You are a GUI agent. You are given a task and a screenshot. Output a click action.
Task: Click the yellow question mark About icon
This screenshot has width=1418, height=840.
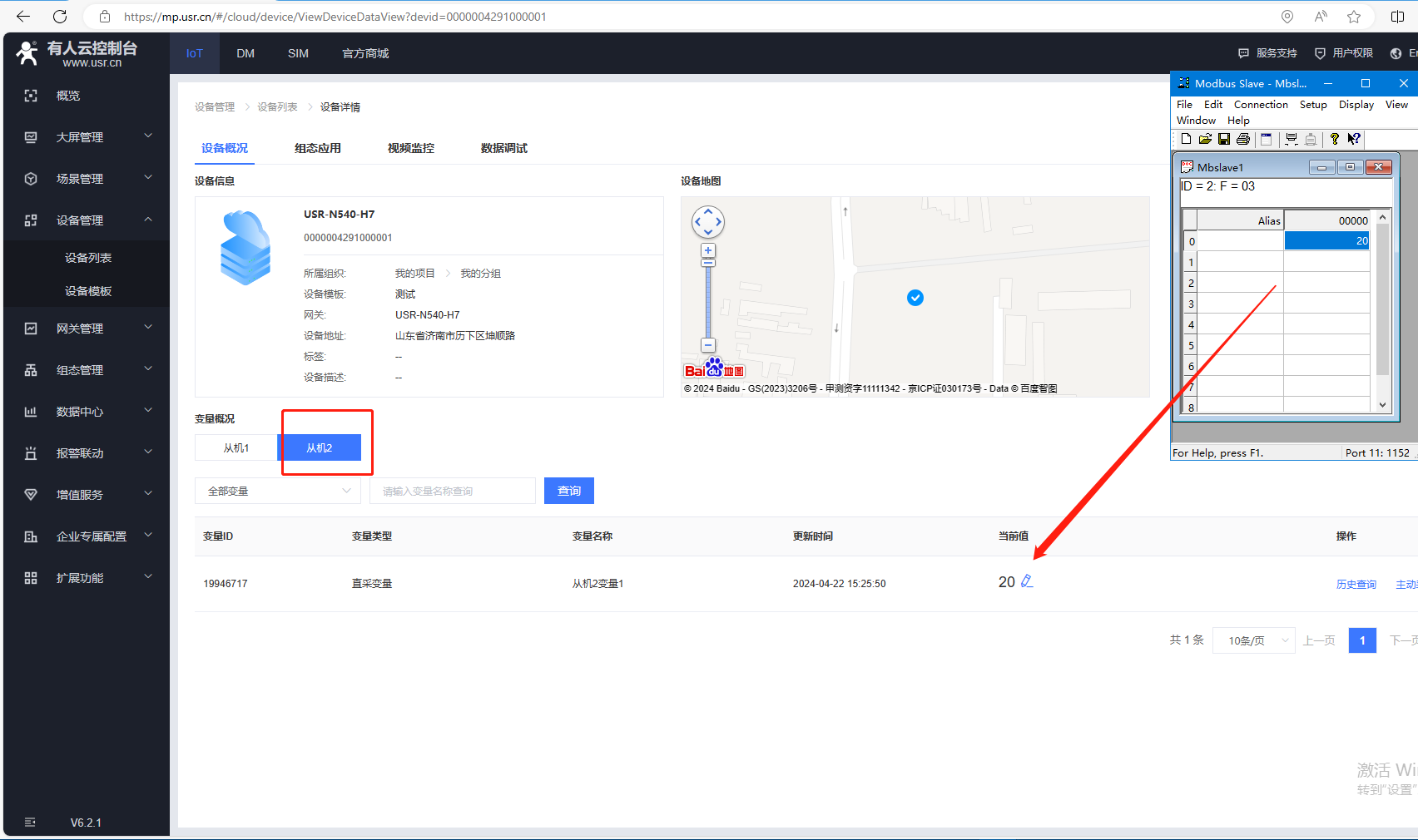tap(1335, 139)
